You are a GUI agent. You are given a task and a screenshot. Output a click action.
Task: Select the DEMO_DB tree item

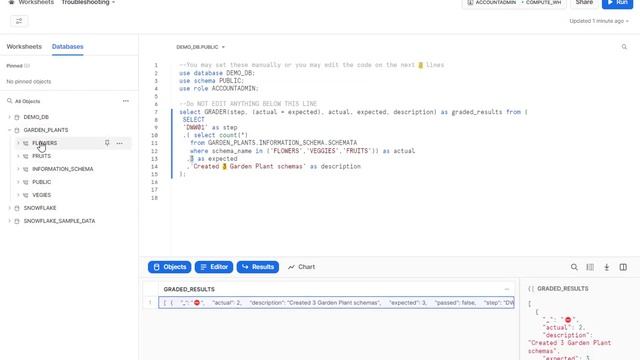[36, 117]
